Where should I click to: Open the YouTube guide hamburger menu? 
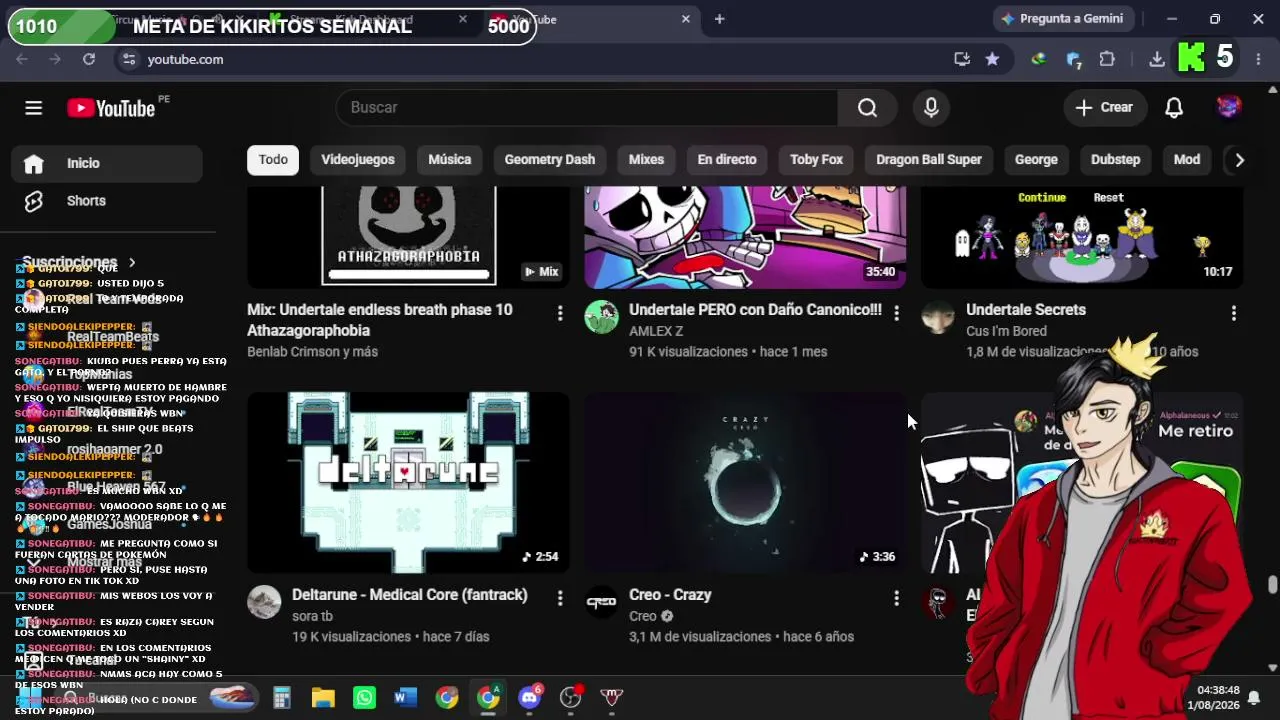point(34,108)
